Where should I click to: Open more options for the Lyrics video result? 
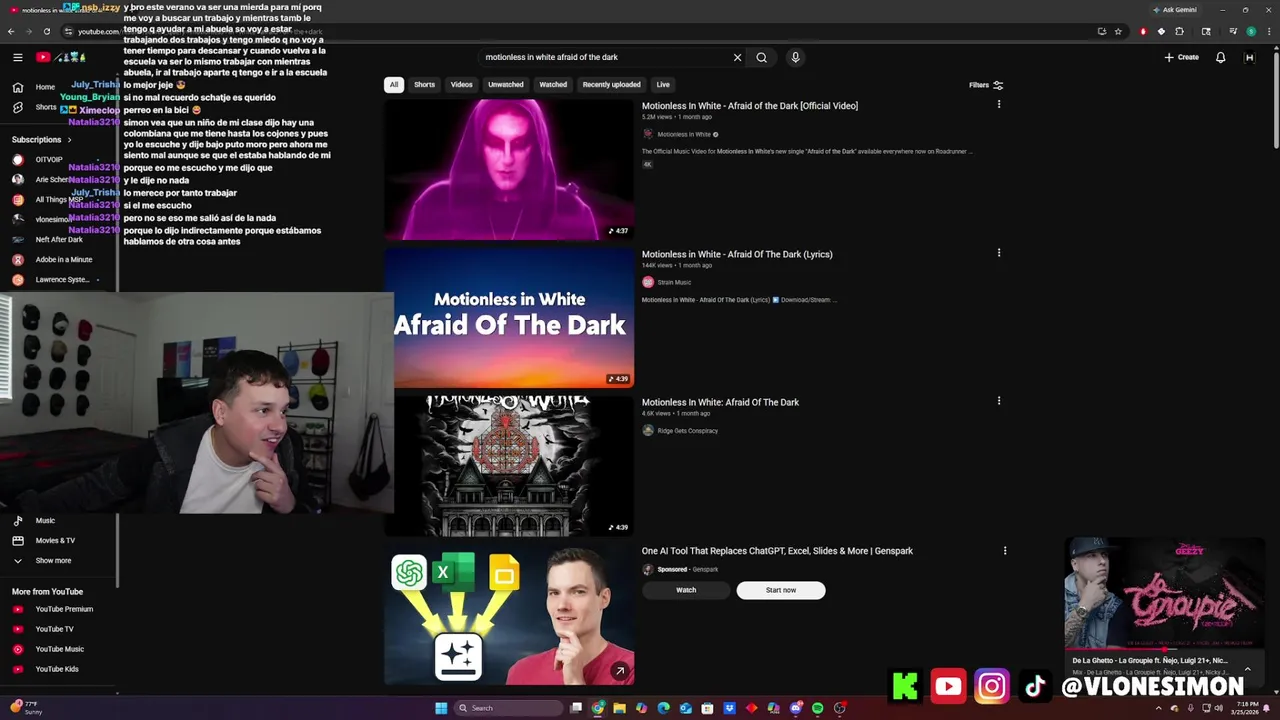coord(998,253)
